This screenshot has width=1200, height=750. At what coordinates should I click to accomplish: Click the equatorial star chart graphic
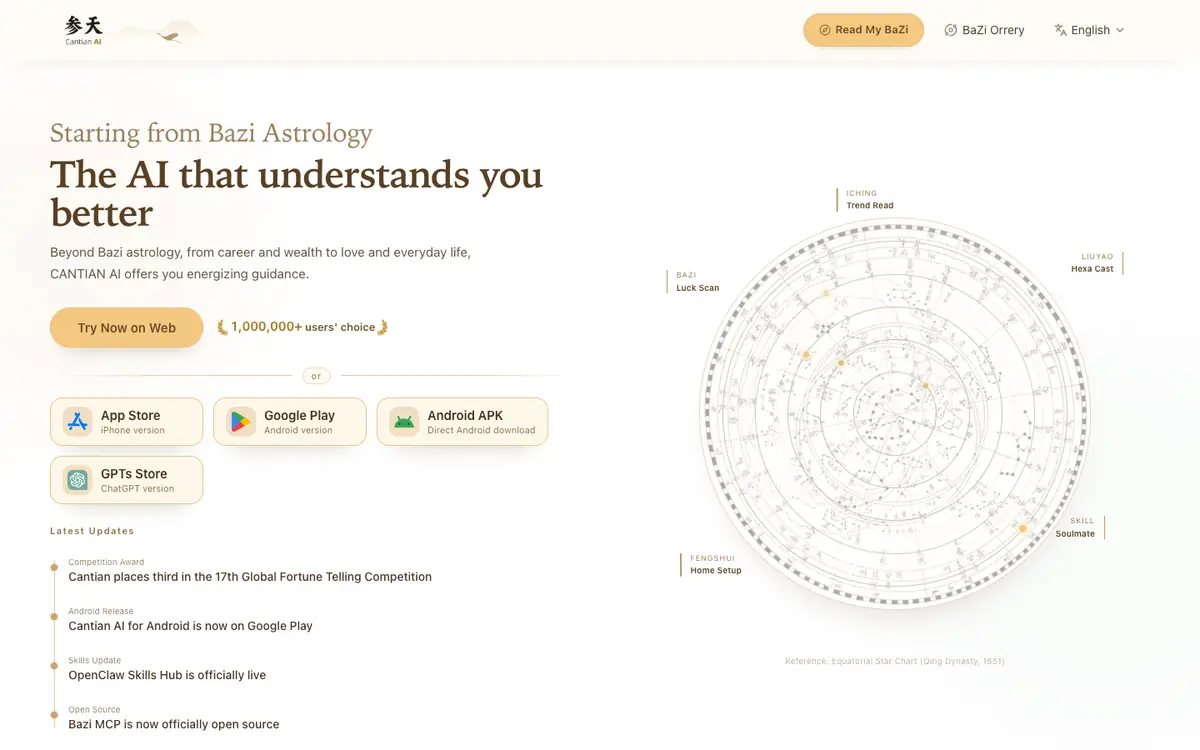895,413
